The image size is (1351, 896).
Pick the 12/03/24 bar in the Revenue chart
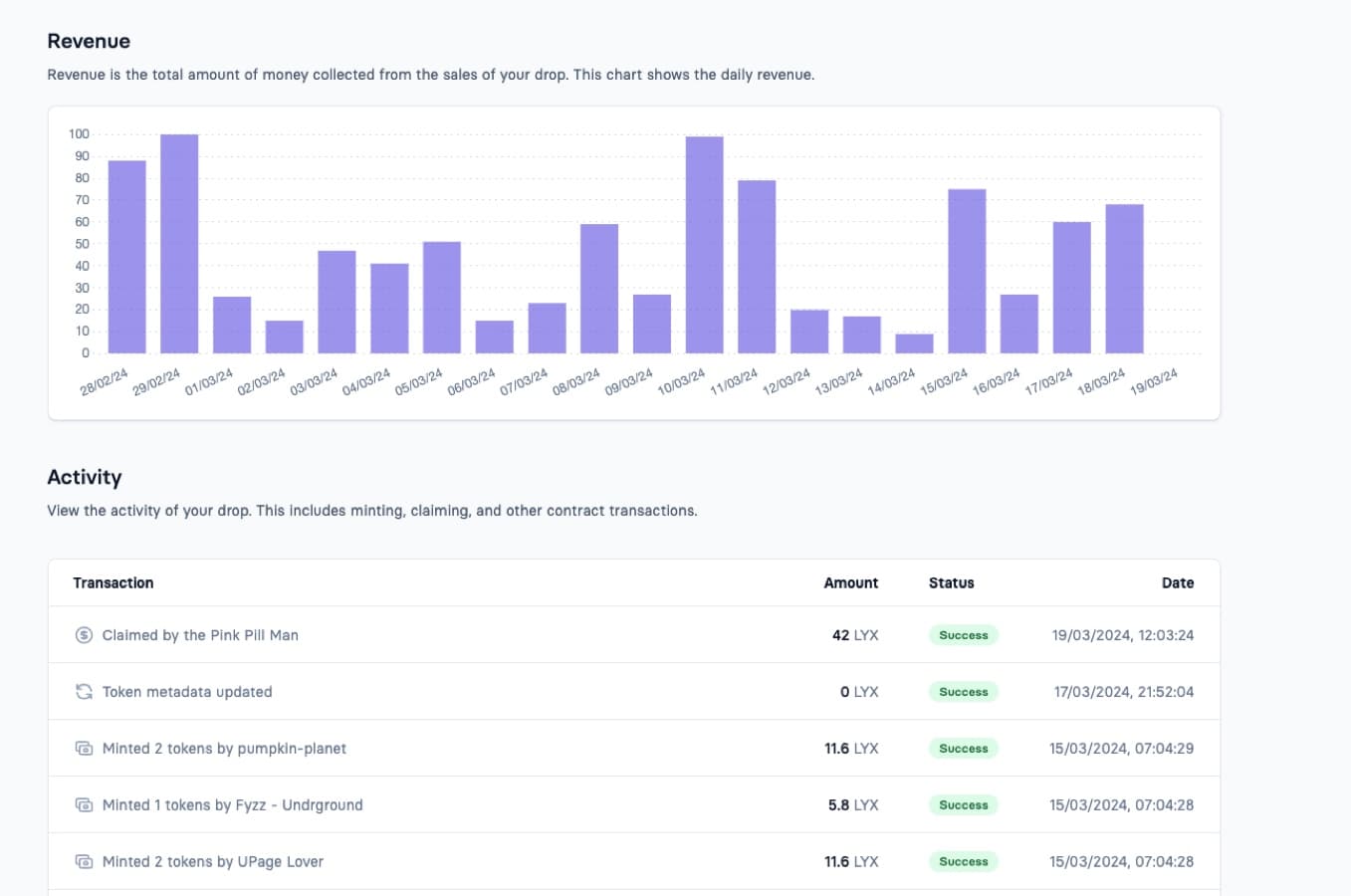pyautogui.click(x=809, y=332)
